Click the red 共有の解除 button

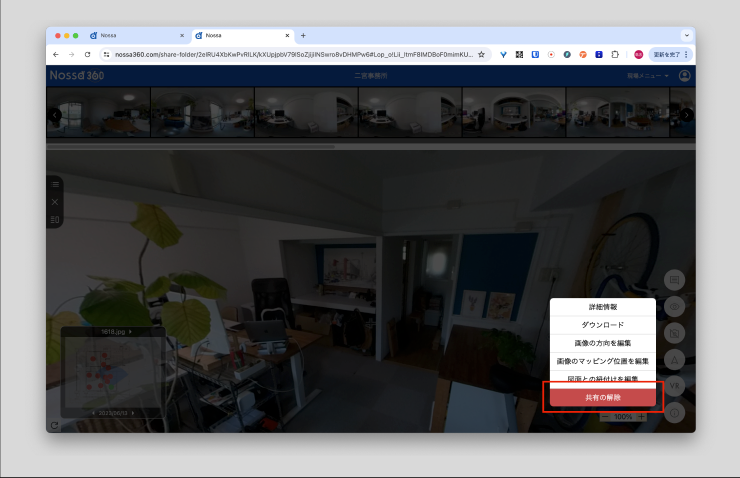click(x=603, y=397)
